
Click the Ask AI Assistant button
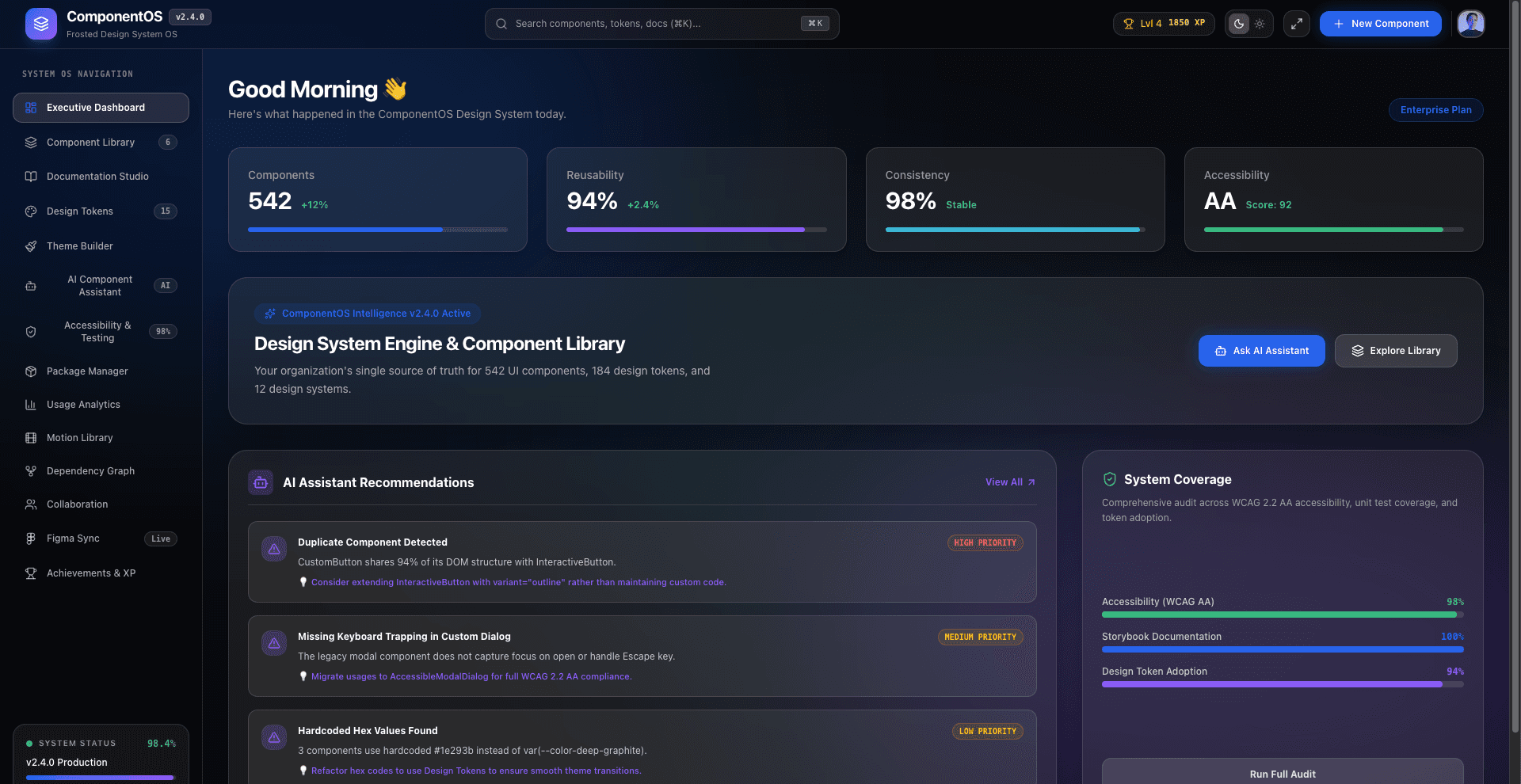pyautogui.click(x=1261, y=351)
